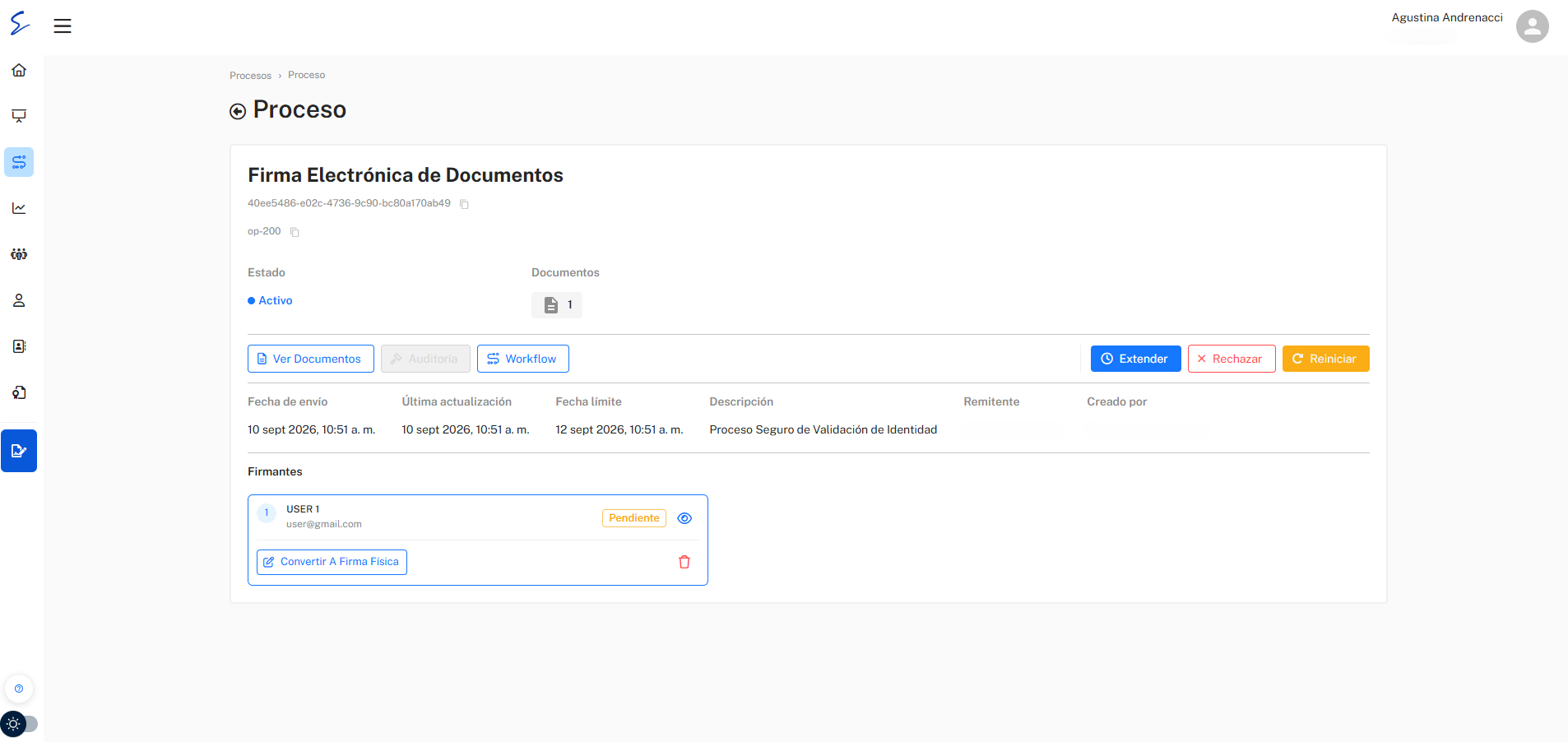Open the user avatar menu

coord(1532,26)
